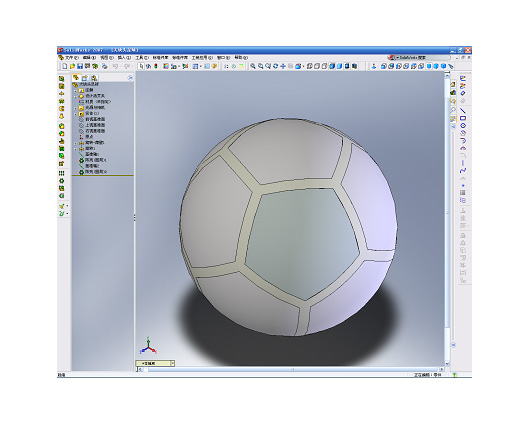Create a new document from the toolbar
The height and width of the screenshot is (424, 530).
[x=65, y=67]
